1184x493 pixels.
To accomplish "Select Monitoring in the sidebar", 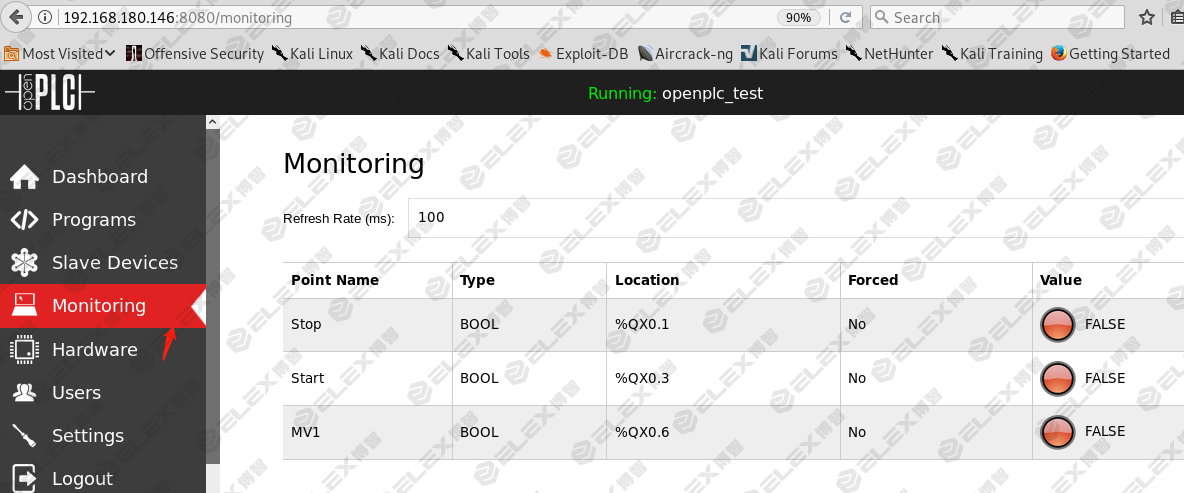I will point(99,306).
